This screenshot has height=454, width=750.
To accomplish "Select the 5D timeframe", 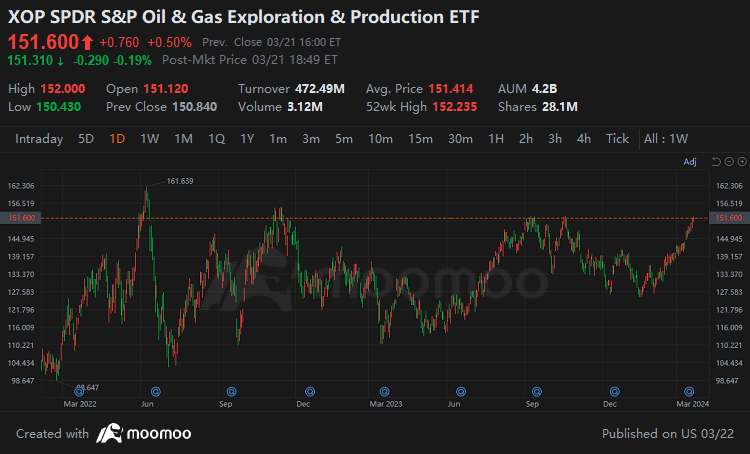I will point(86,139).
